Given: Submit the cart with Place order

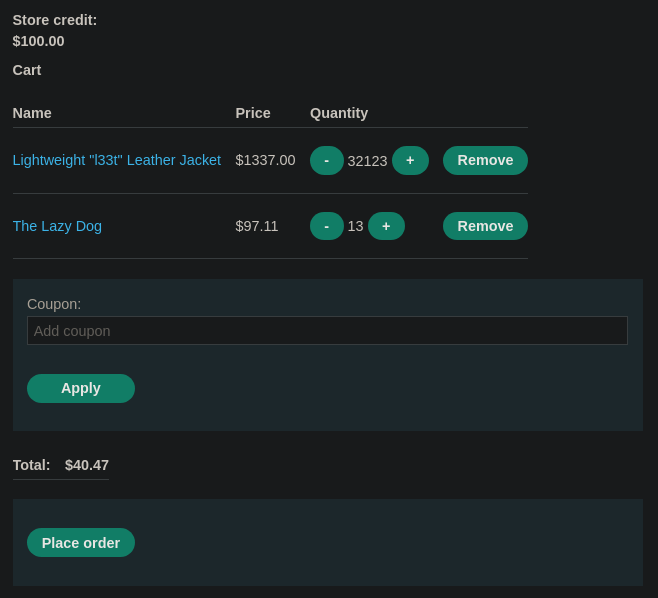Looking at the screenshot, I should click(x=81, y=543).
